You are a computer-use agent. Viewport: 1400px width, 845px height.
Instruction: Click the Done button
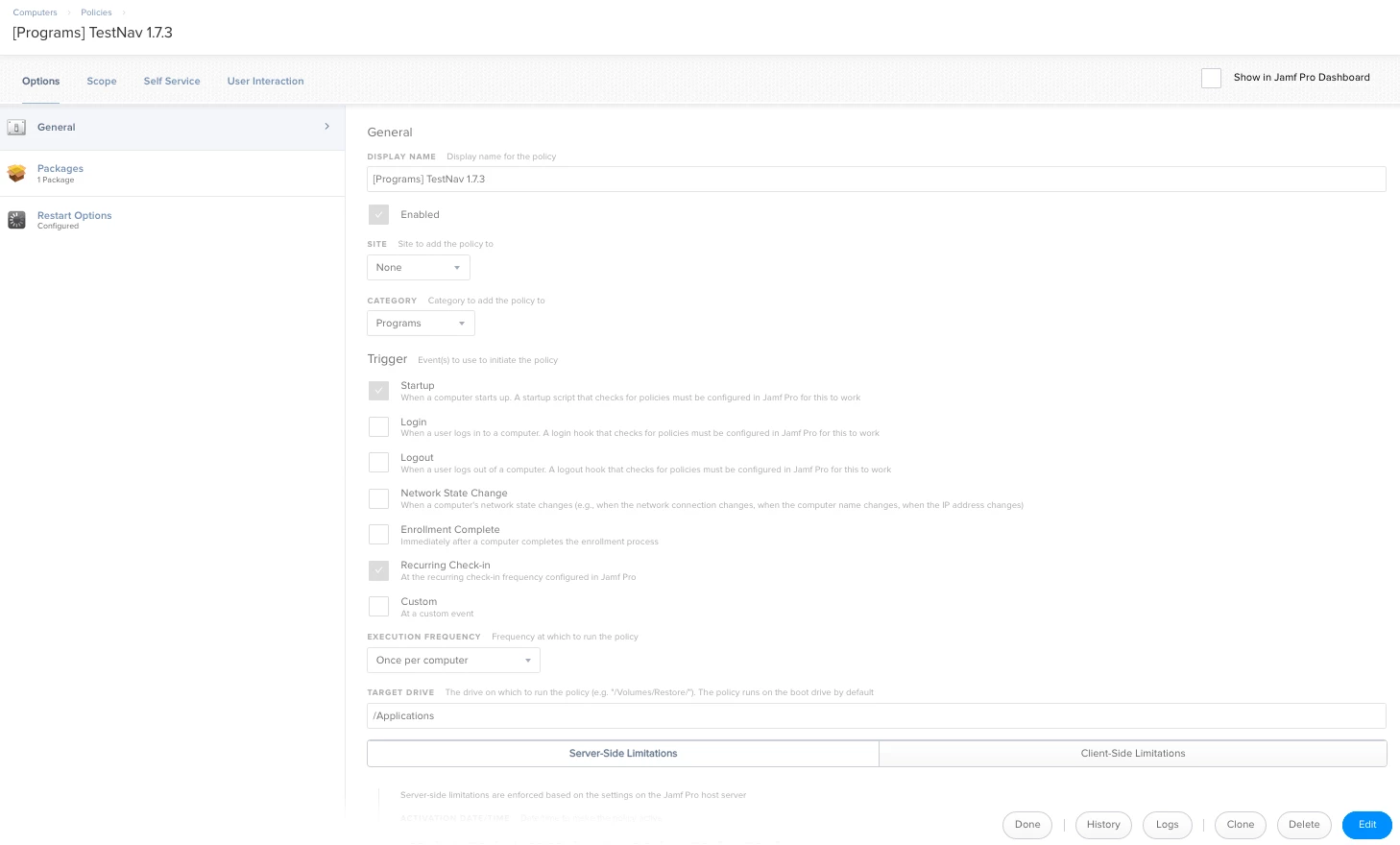point(1027,825)
